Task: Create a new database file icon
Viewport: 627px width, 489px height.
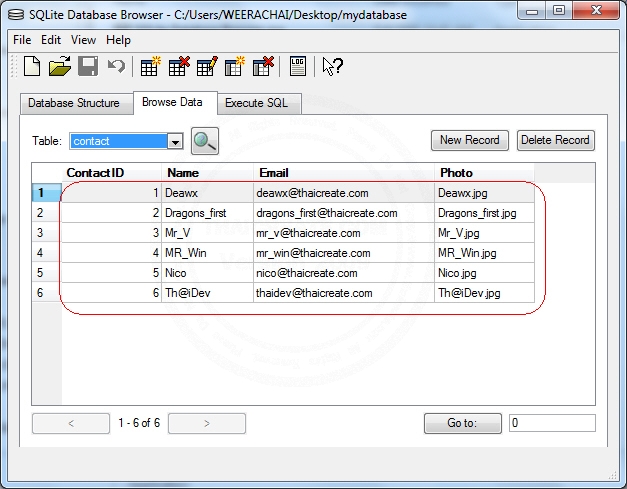Action: 32,66
